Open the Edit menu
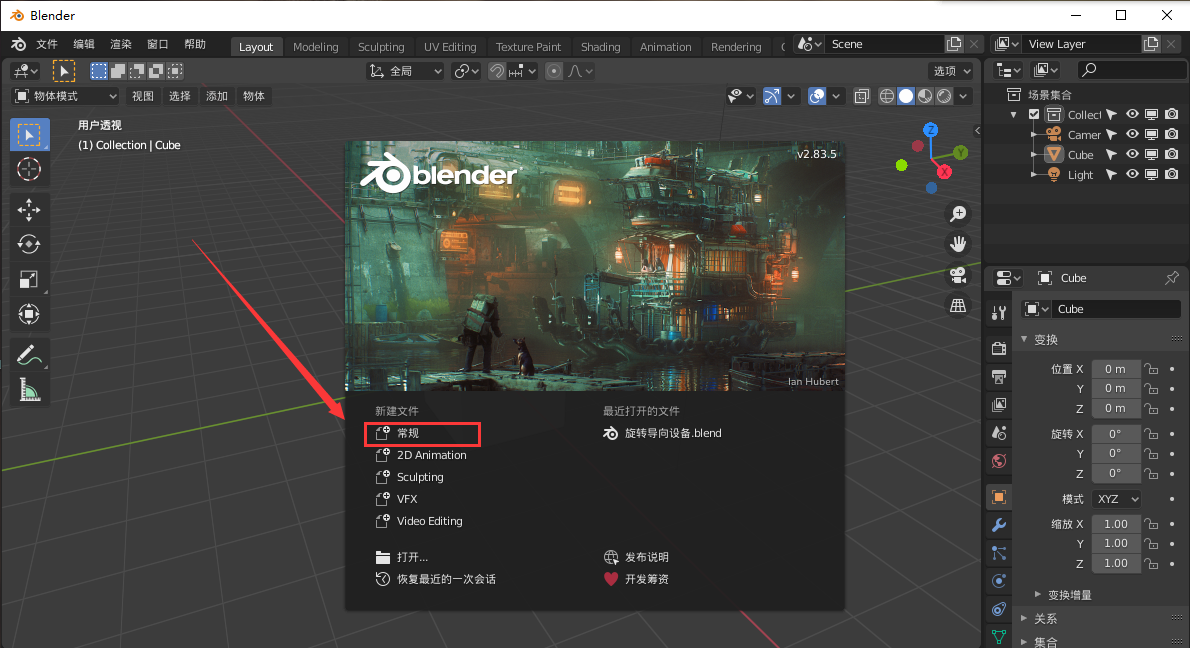This screenshot has width=1190, height=648. pos(83,45)
